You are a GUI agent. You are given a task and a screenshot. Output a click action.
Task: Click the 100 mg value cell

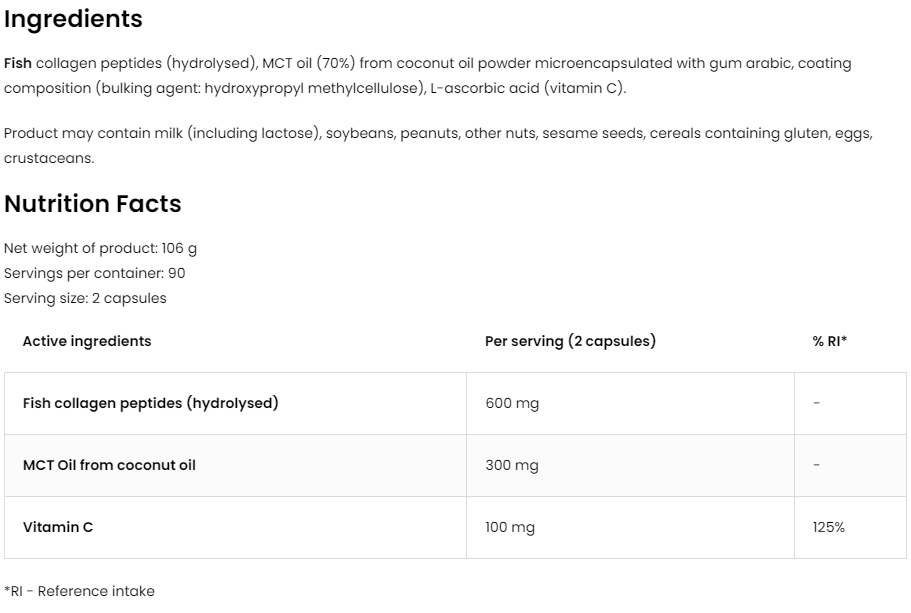[x=510, y=527]
